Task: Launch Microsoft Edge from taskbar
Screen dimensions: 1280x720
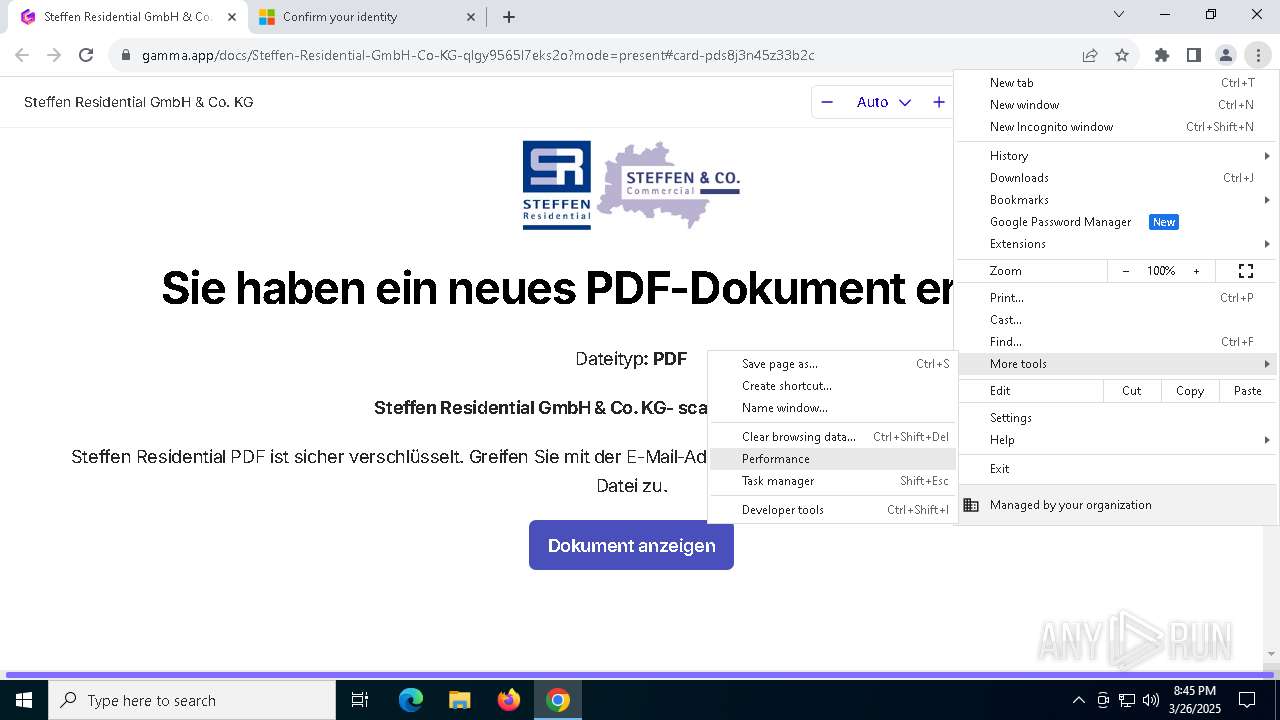Action: (x=411, y=700)
